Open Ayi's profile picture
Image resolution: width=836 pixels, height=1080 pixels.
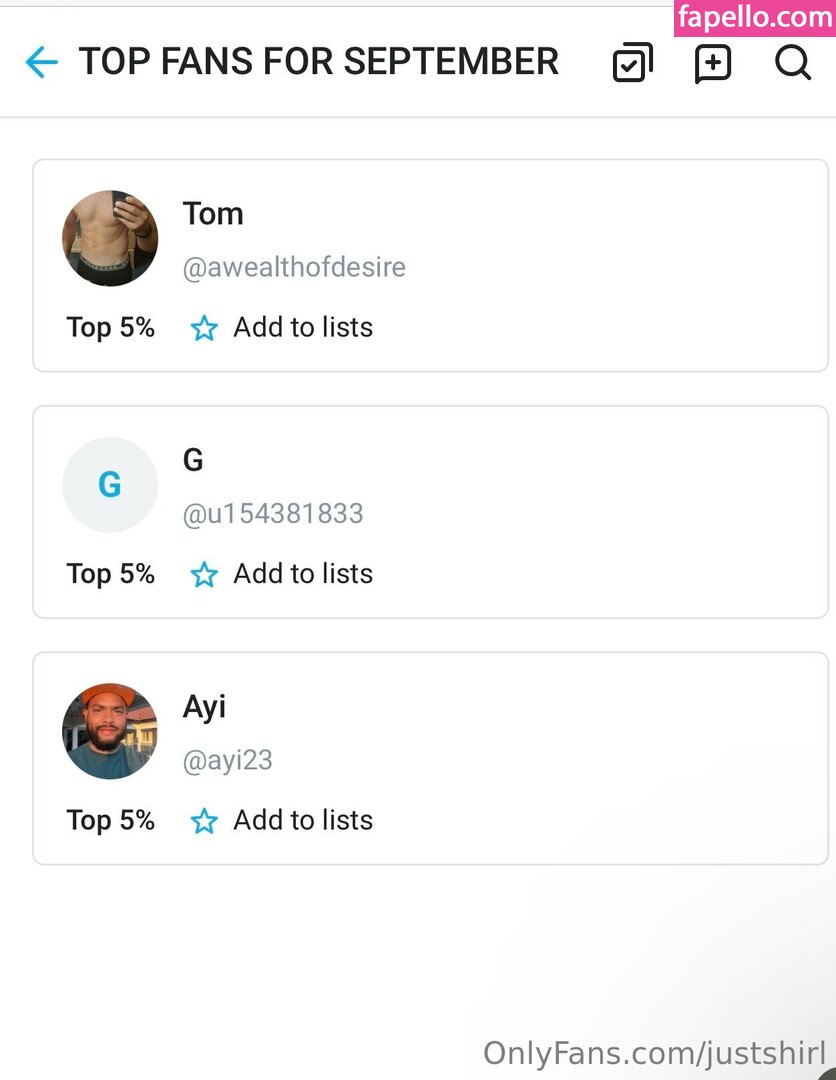click(x=110, y=731)
